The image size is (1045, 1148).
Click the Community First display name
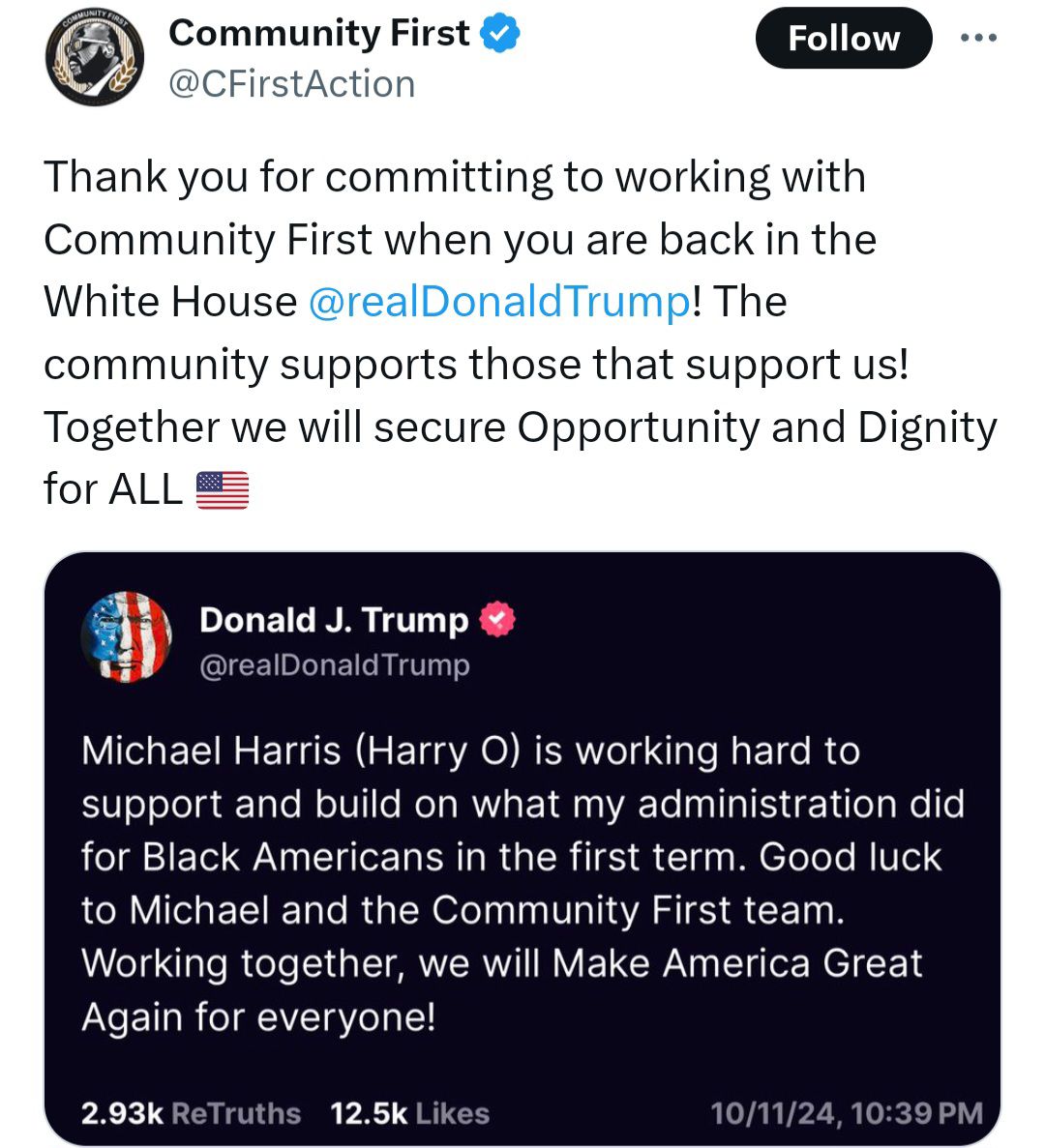319,34
